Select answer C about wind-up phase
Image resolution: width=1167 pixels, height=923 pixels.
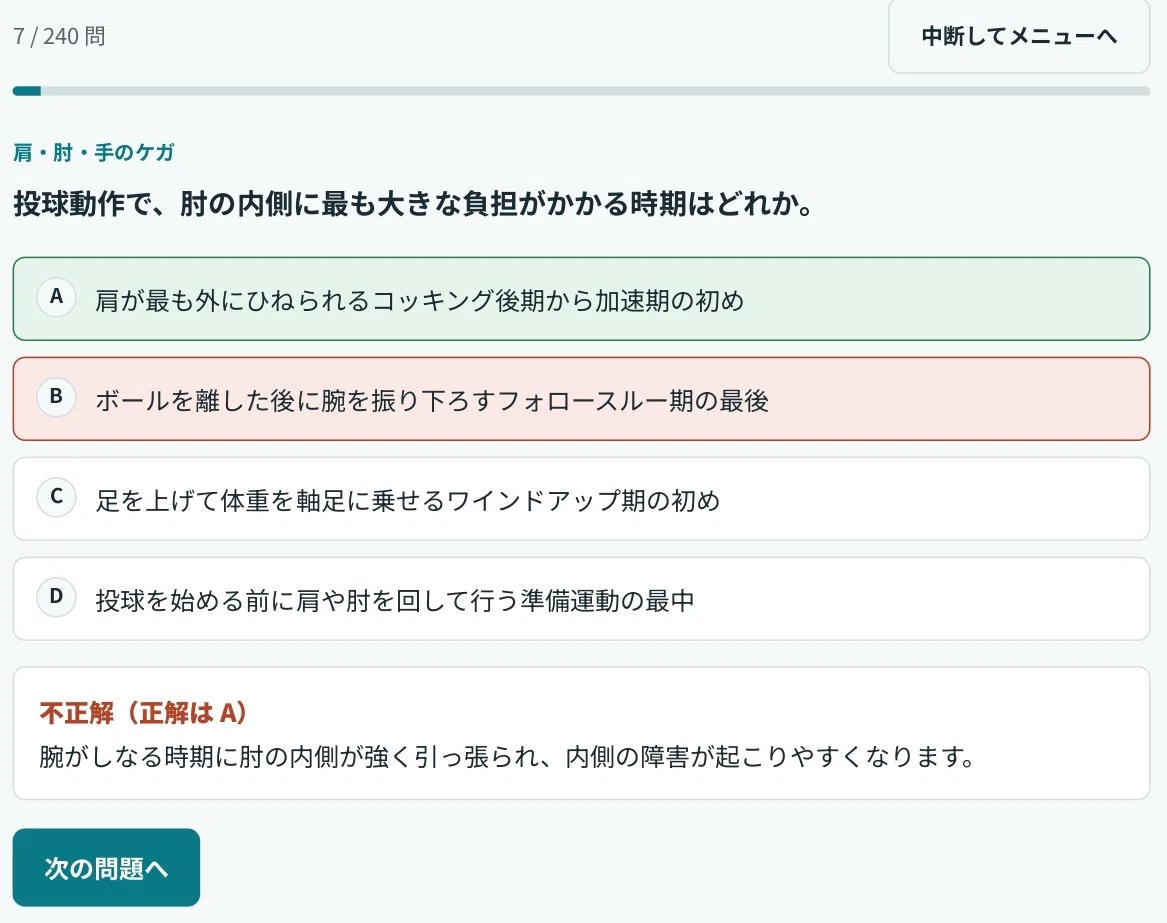coord(581,499)
